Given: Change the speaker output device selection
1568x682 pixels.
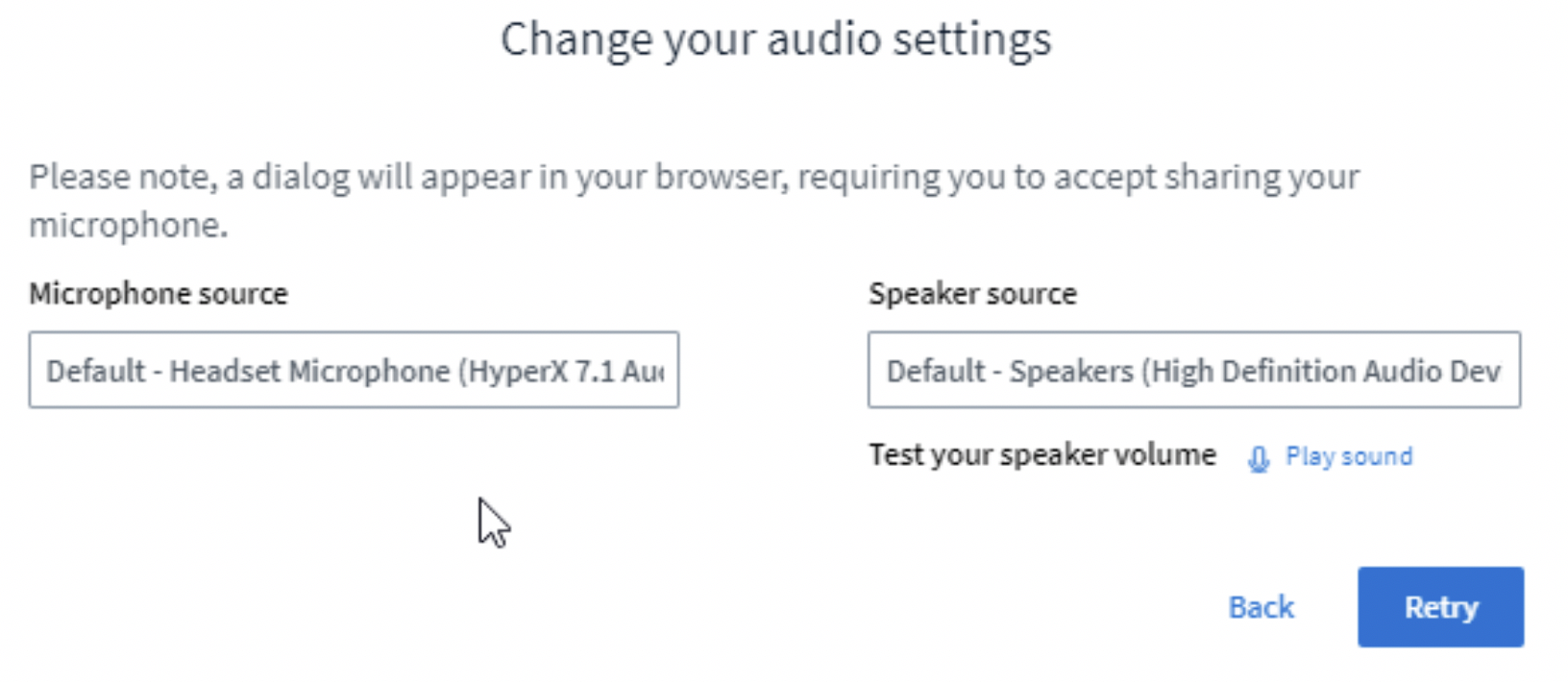Looking at the screenshot, I should click(1194, 370).
